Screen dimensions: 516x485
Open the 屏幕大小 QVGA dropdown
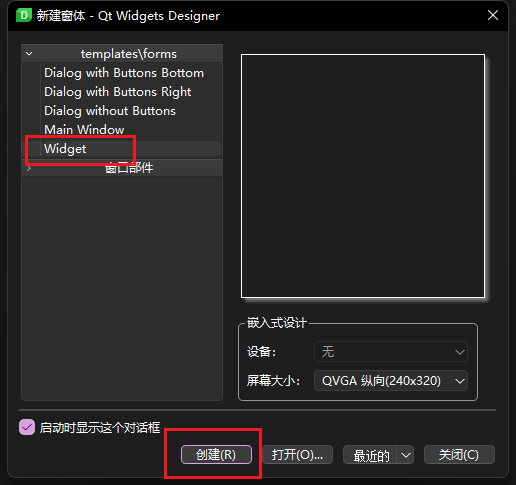(x=391, y=380)
